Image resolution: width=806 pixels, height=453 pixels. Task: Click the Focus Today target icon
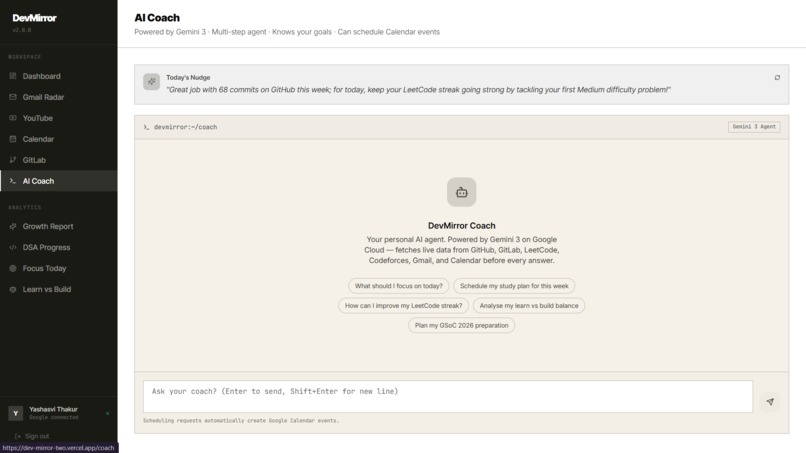tap(13, 268)
